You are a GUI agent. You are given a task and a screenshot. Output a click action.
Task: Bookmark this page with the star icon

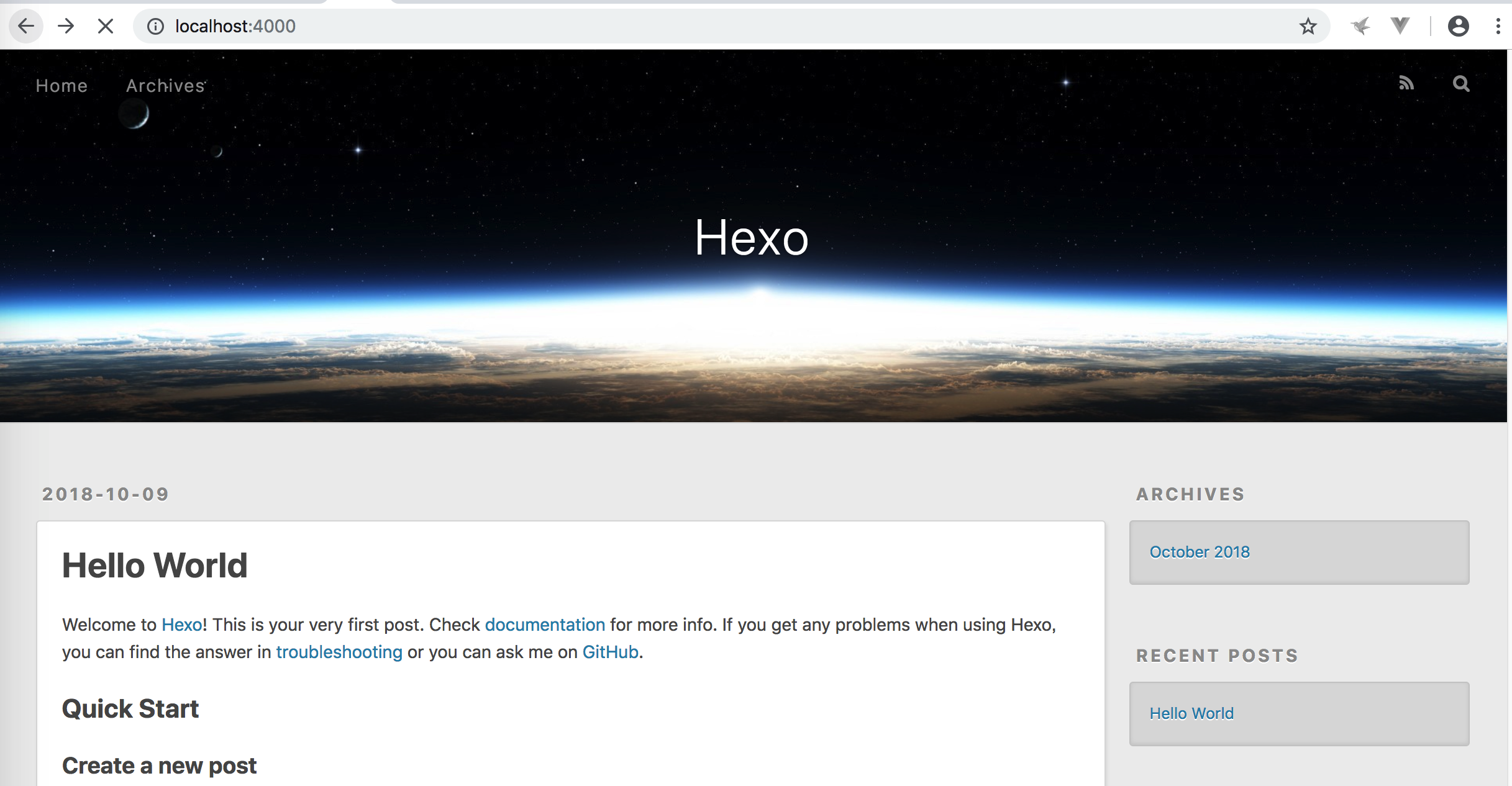(1308, 26)
